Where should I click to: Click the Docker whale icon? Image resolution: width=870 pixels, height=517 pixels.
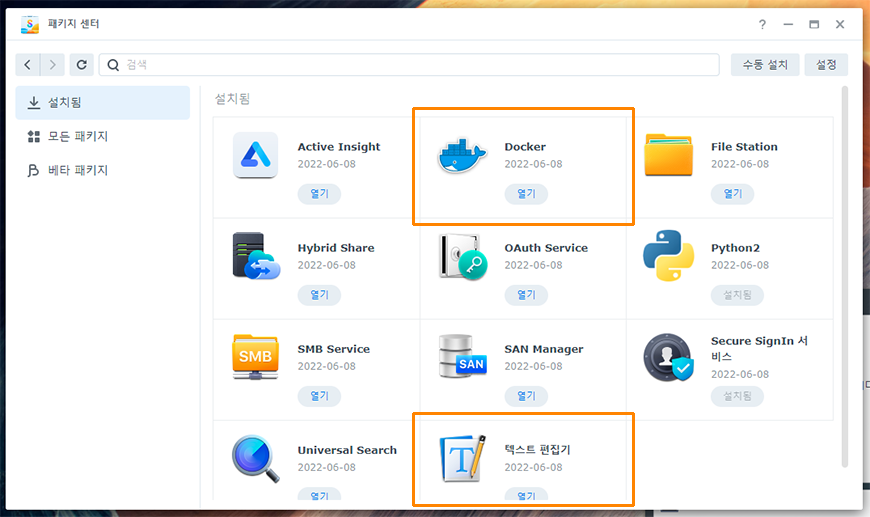pyautogui.click(x=462, y=156)
